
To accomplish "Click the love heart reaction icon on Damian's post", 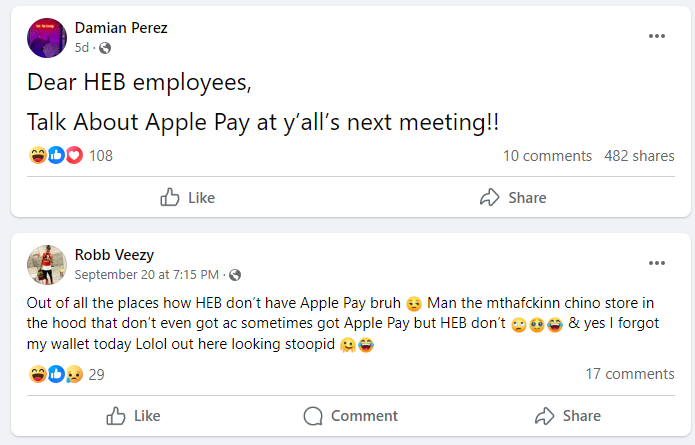I will coord(73,156).
